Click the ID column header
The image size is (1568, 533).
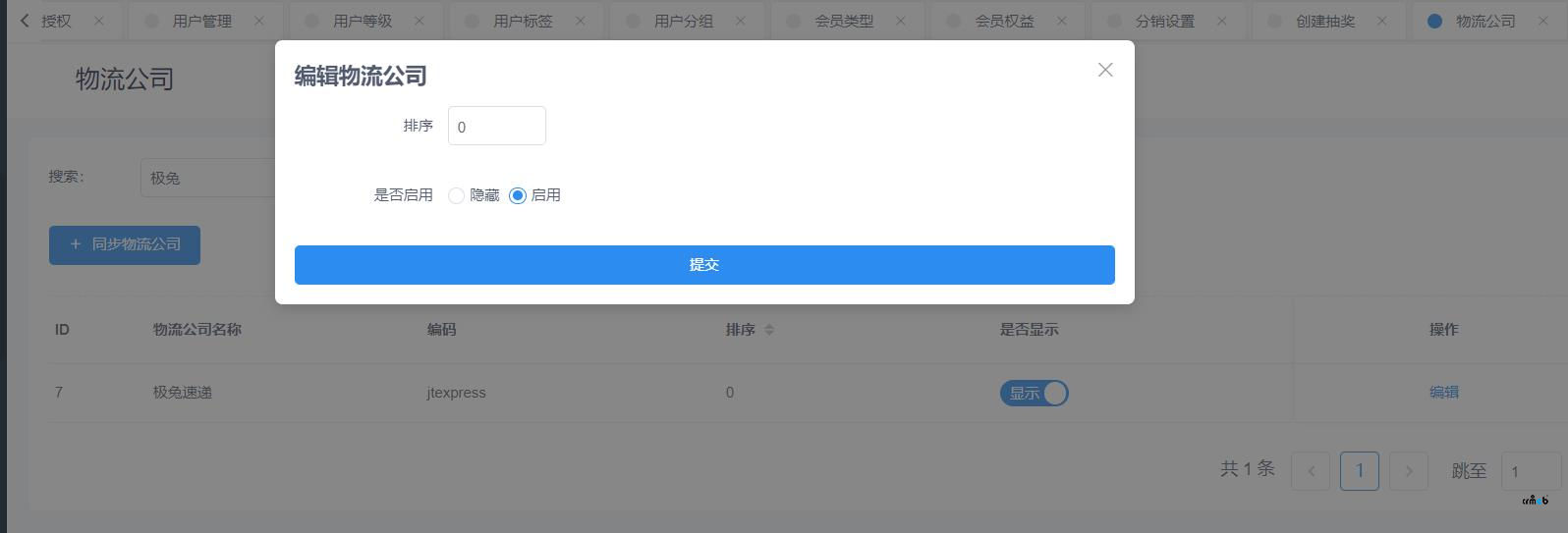point(62,330)
